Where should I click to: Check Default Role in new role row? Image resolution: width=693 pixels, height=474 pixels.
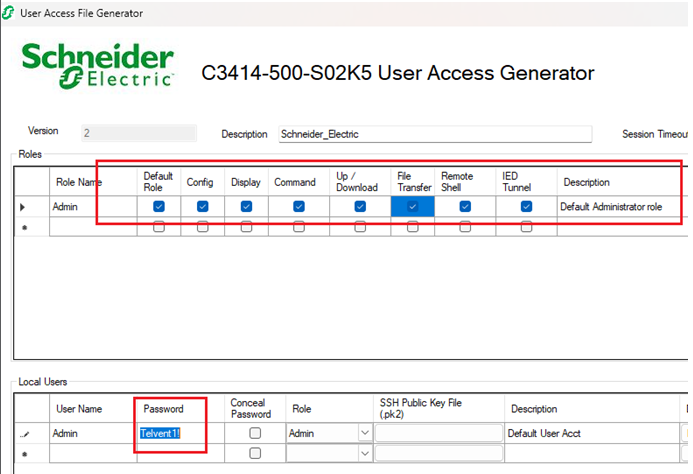coord(159,226)
